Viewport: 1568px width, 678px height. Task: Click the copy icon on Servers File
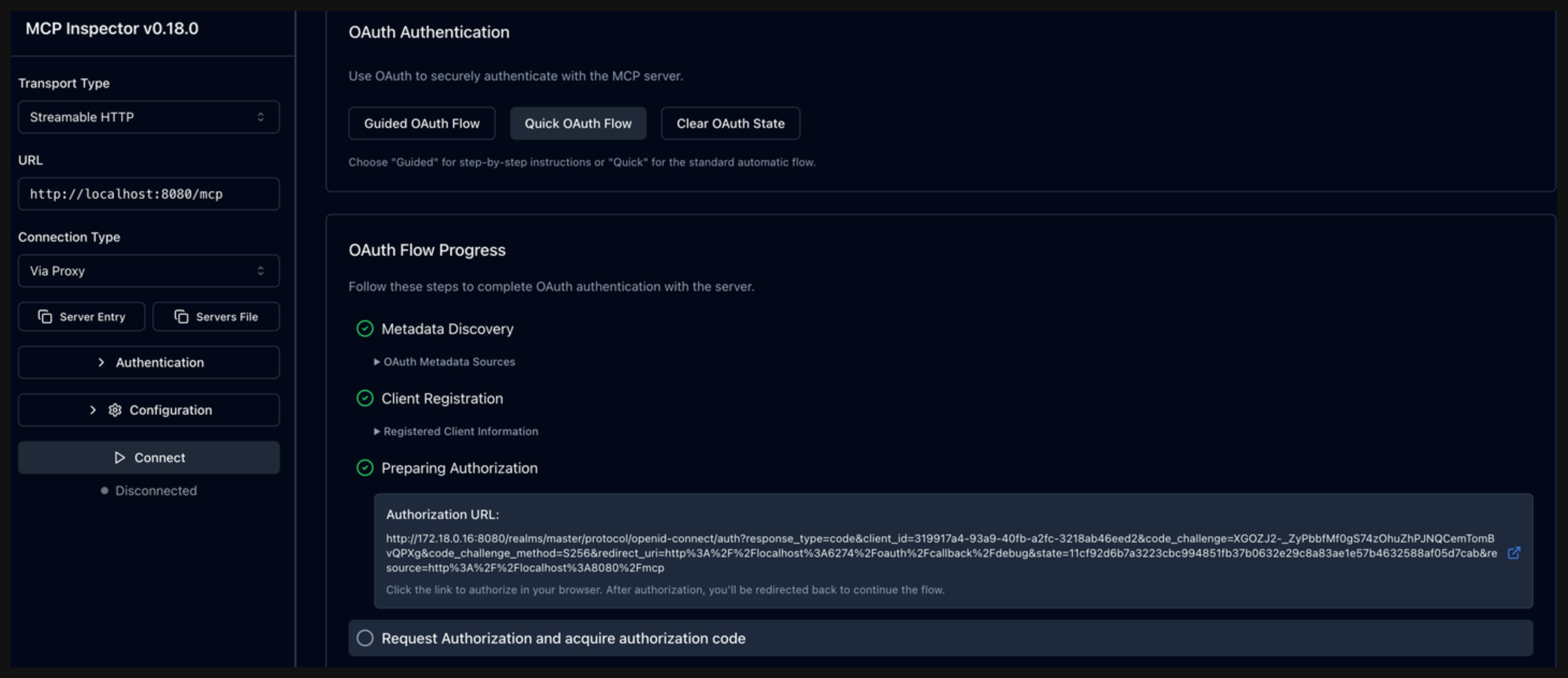tap(182, 317)
